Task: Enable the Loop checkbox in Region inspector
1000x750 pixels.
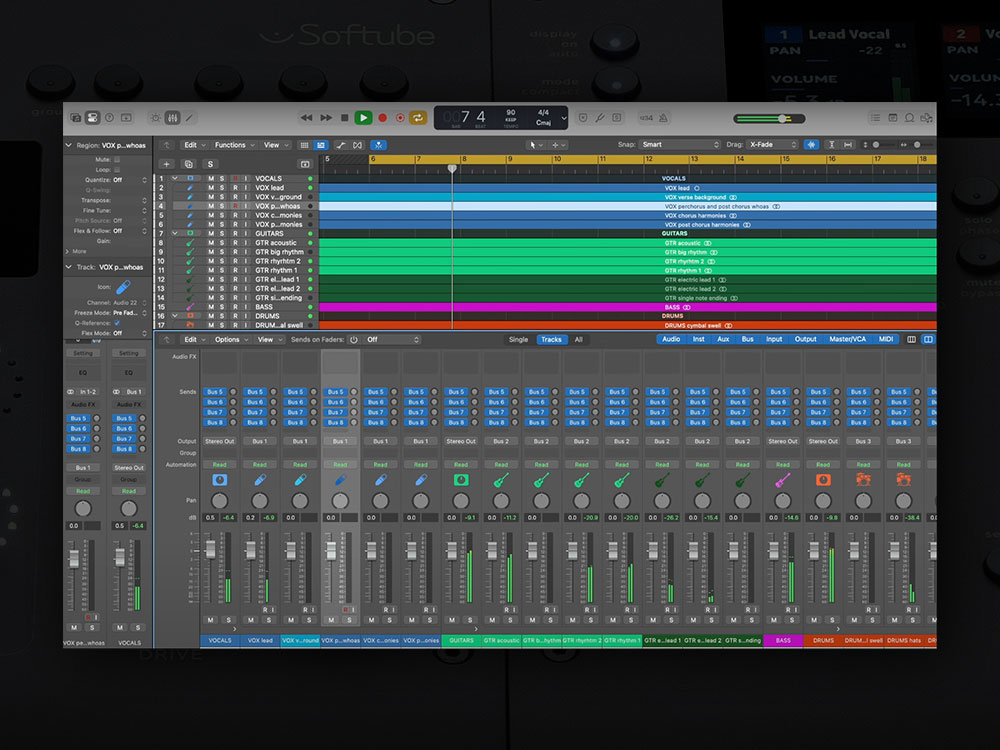Action: pos(117,170)
